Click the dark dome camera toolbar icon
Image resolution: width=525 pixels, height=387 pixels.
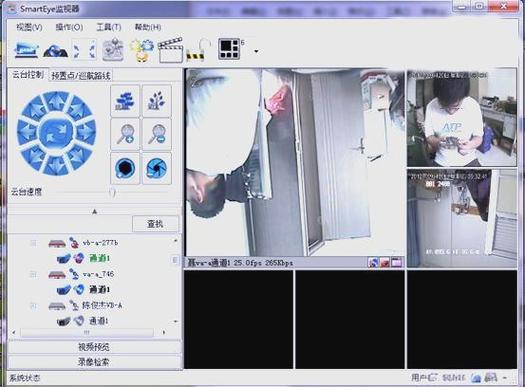(55, 51)
